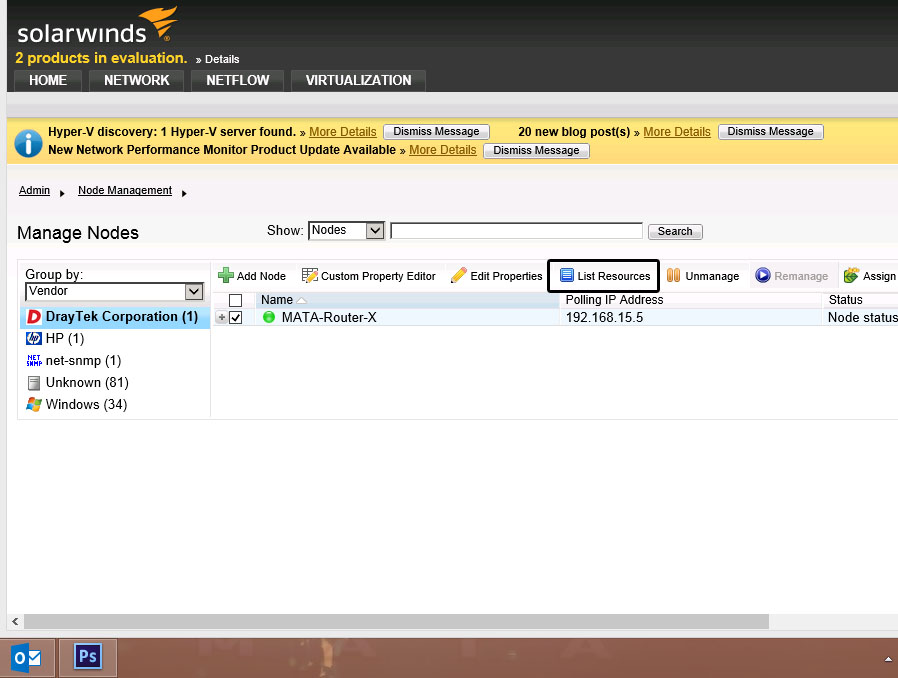Show hidden system tray icons
Viewport: 898px width, 678px height.
888,659
